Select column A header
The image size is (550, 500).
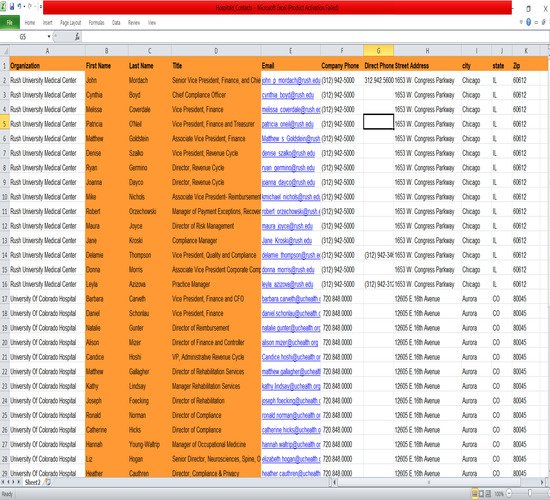pyautogui.click(x=47, y=51)
